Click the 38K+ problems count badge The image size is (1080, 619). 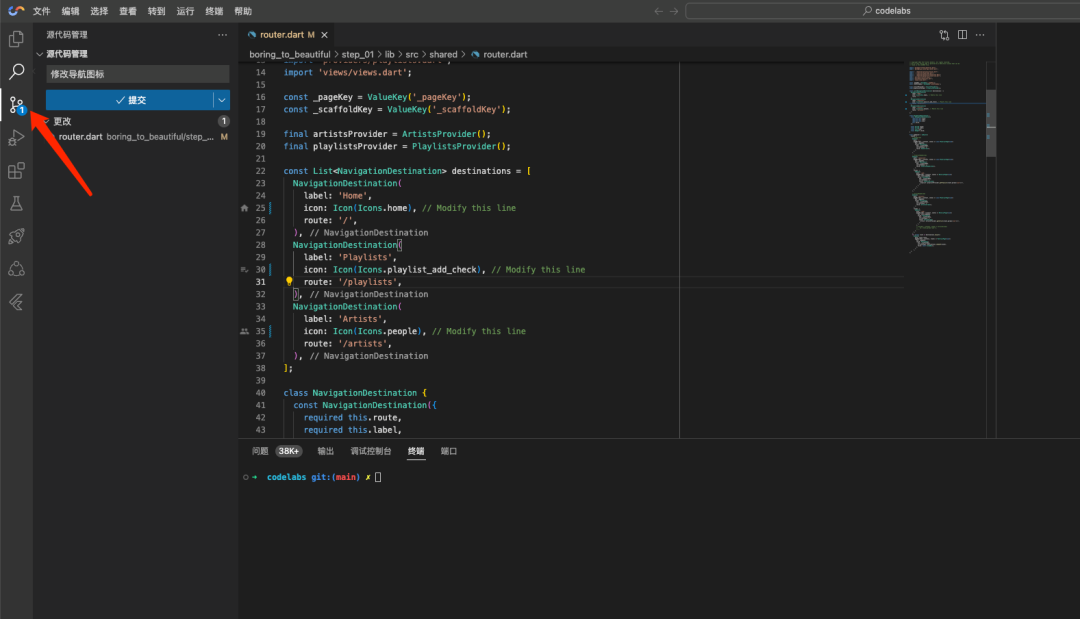[x=289, y=451]
